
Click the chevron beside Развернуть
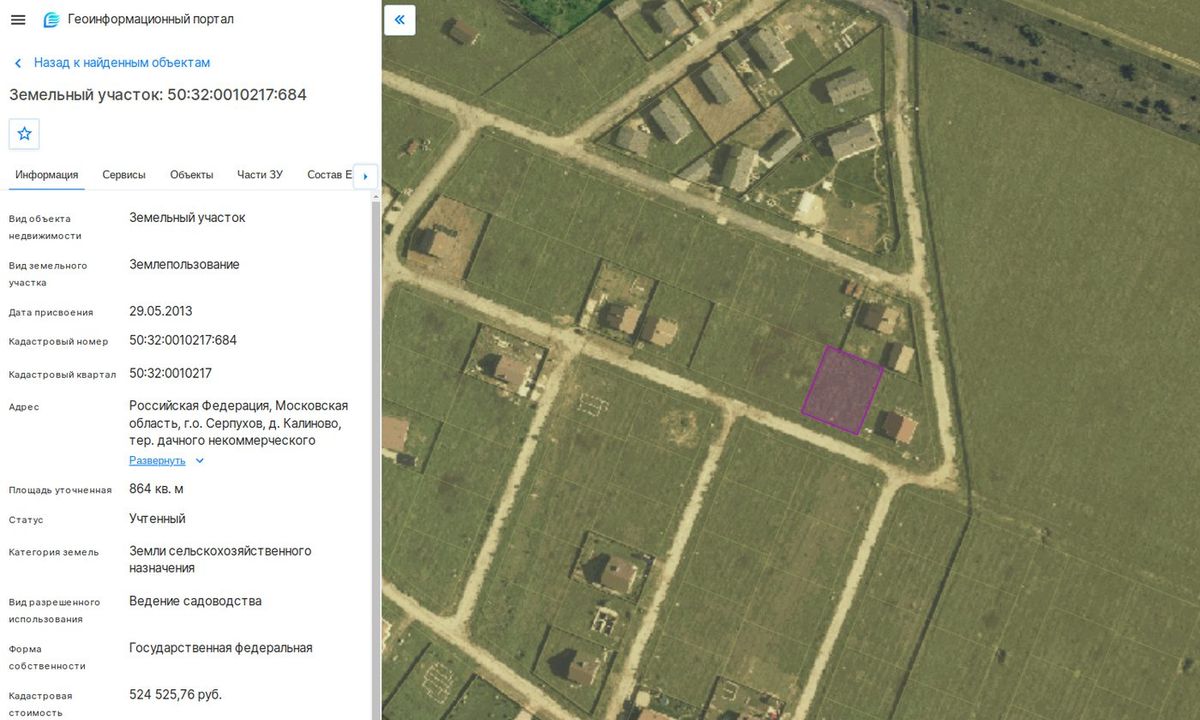coord(199,461)
